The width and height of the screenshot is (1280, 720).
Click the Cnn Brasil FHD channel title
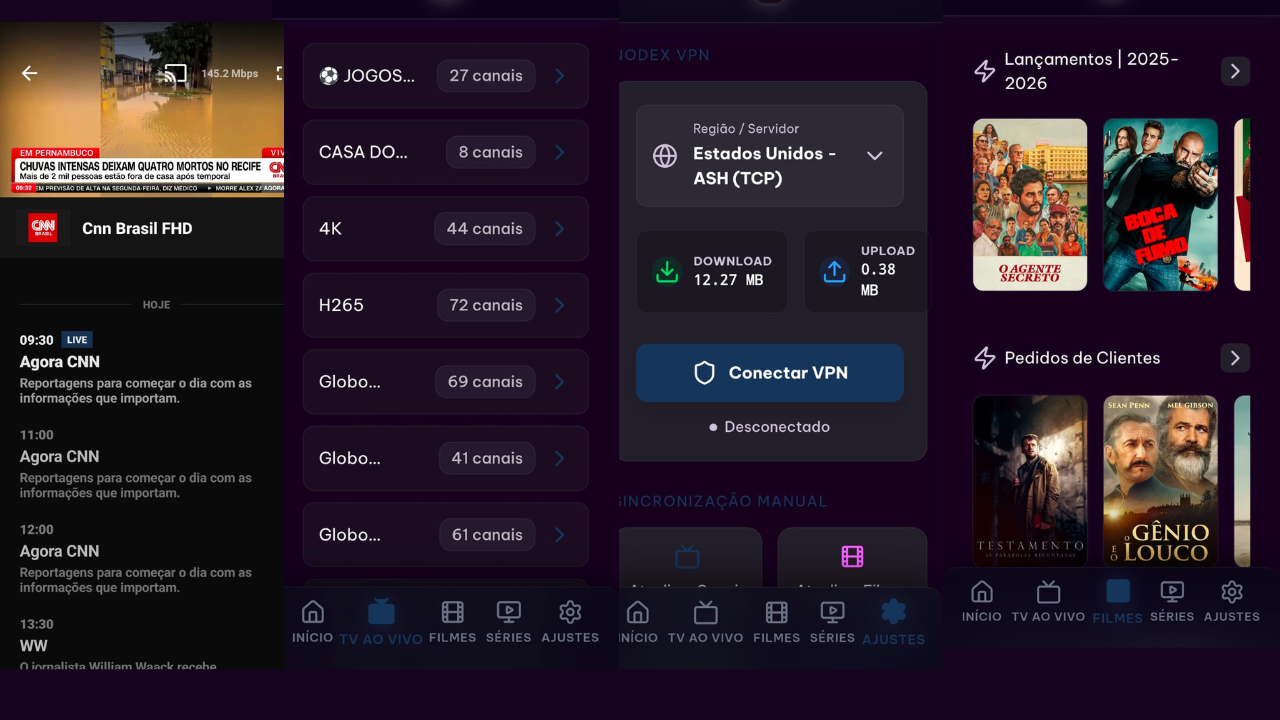pos(137,229)
